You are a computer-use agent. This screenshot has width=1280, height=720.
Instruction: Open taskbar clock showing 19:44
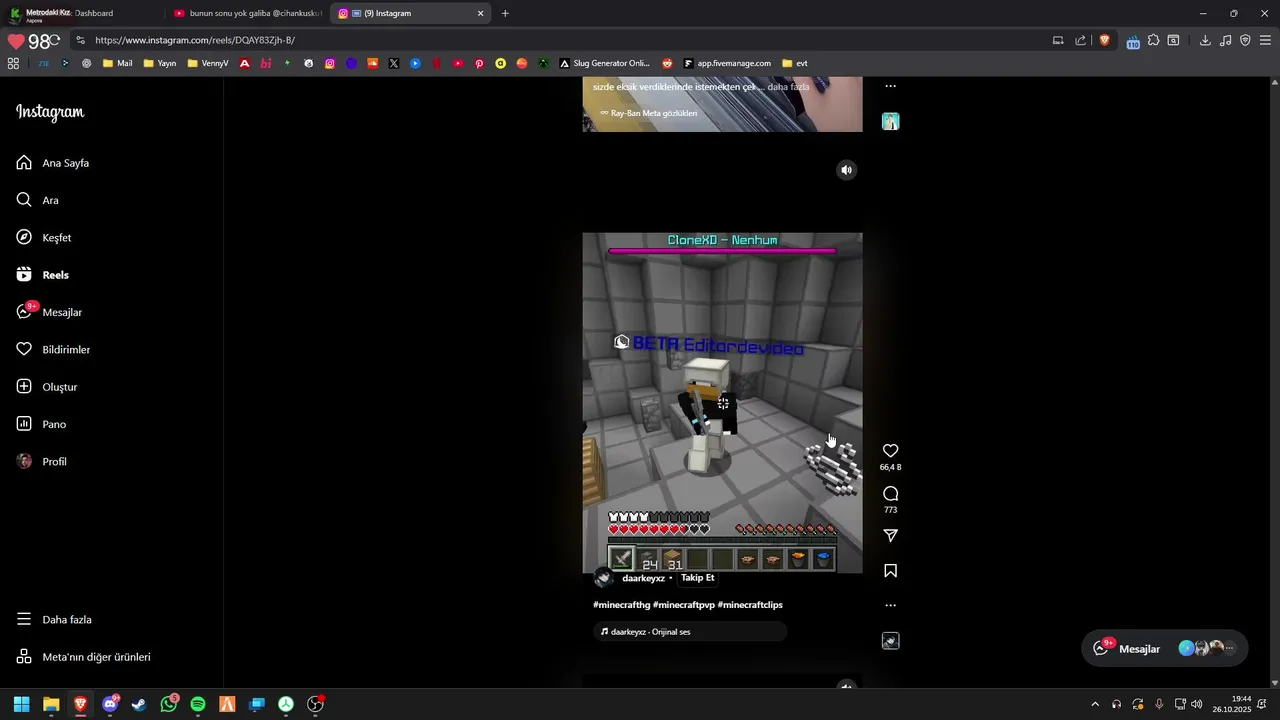[x=1232, y=704]
